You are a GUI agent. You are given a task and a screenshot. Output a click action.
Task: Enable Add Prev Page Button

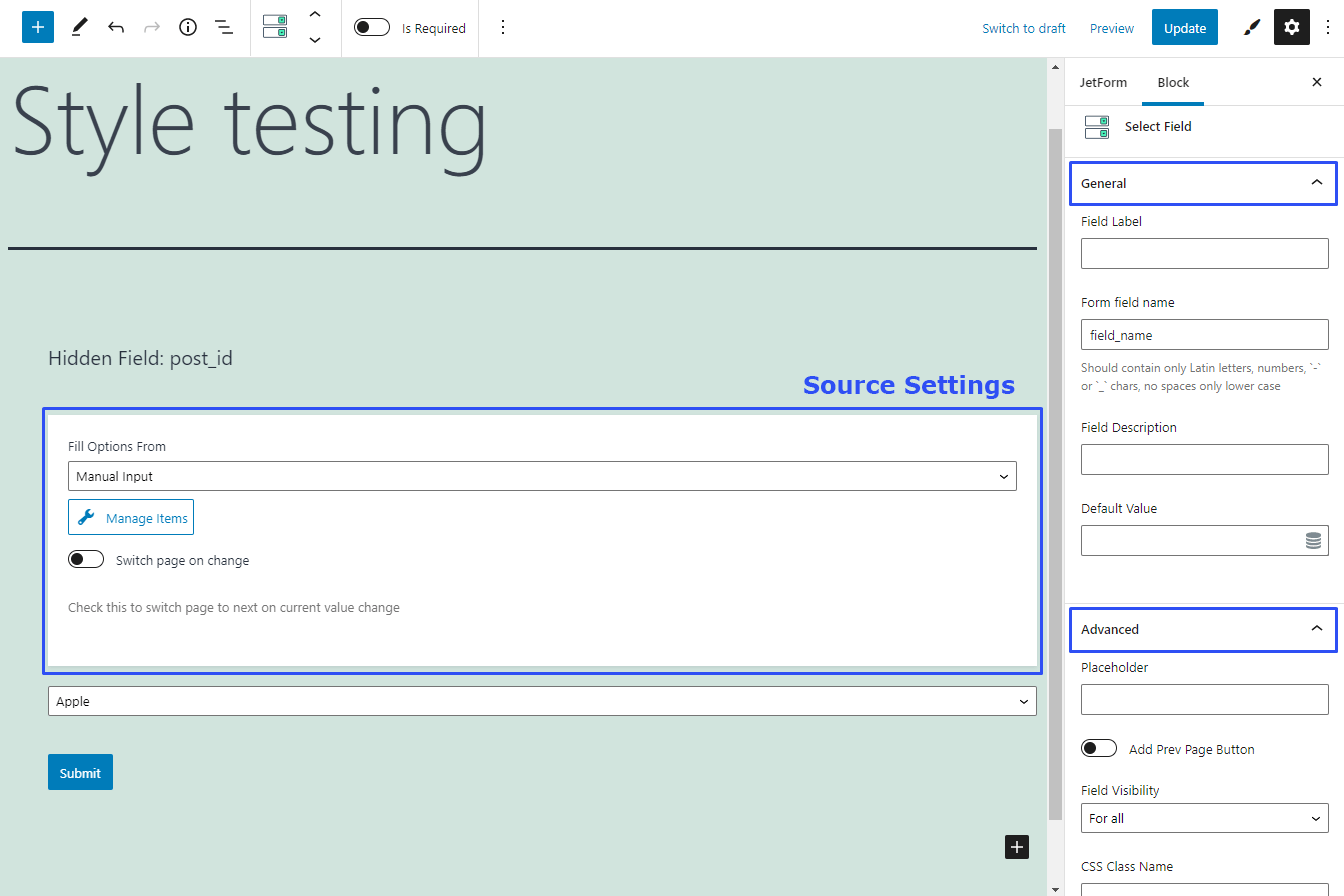pyautogui.click(x=1098, y=748)
